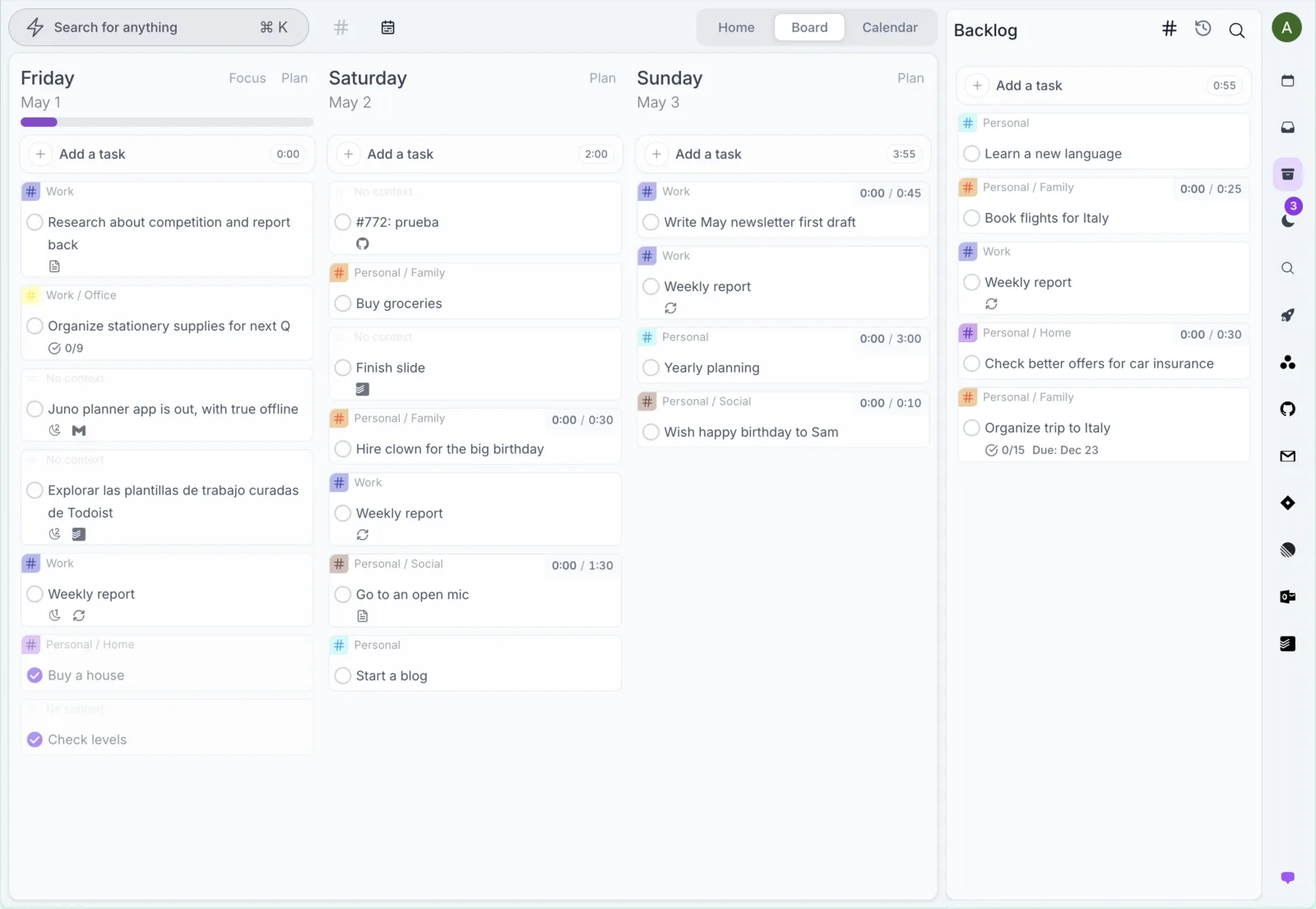Open the Outlook integration sidebar icon
Viewport: 1316px width, 909px height.
tap(1288, 596)
